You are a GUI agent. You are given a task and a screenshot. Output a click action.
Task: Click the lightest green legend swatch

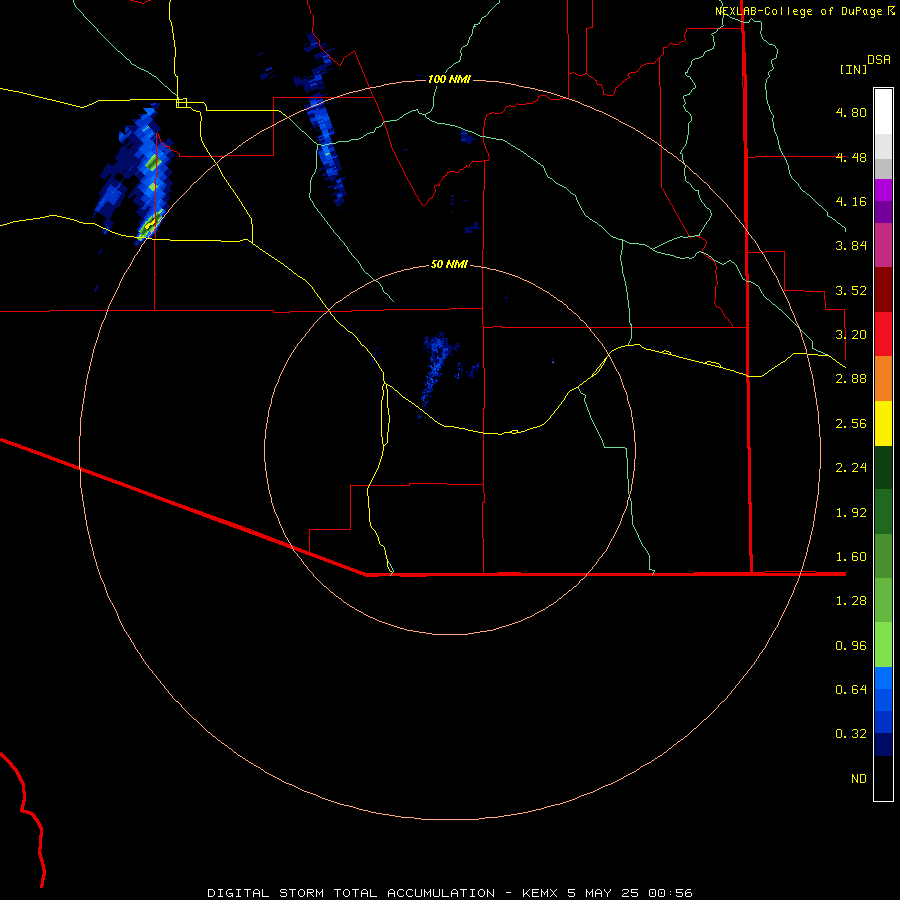point(883,645)
